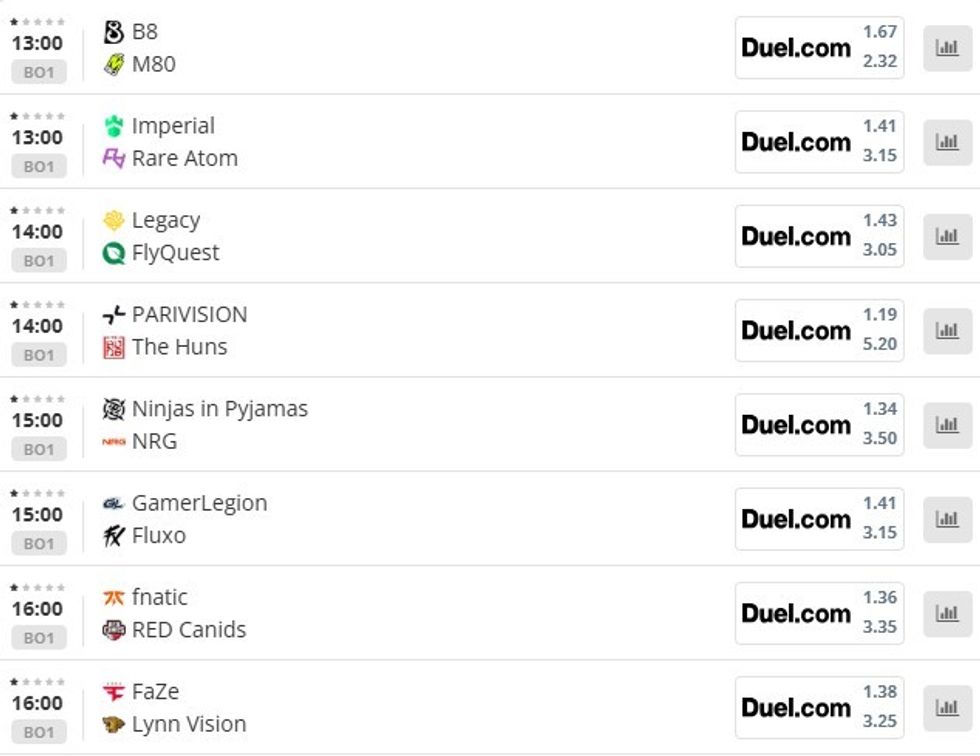Open stats icon for B8 vs M80

point(946,47)
